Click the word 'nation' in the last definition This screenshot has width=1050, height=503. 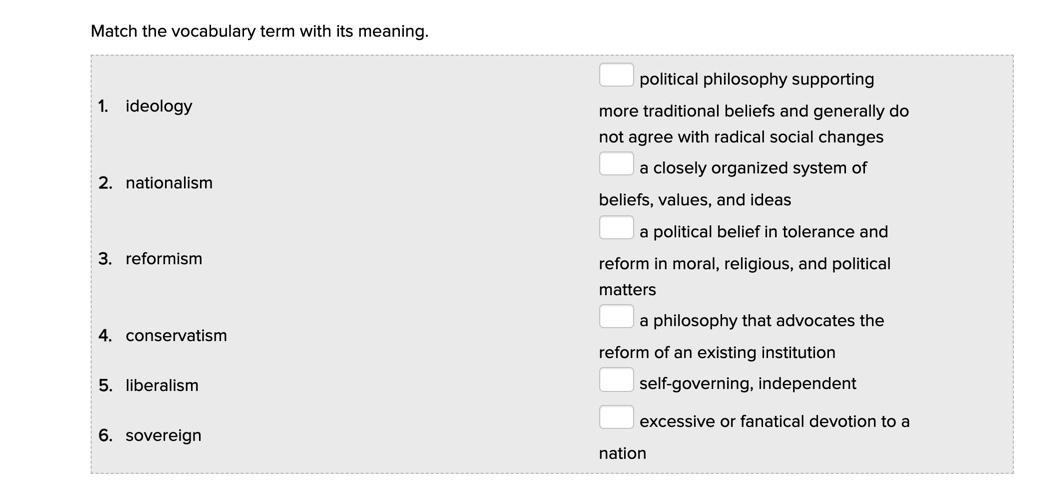622,454
